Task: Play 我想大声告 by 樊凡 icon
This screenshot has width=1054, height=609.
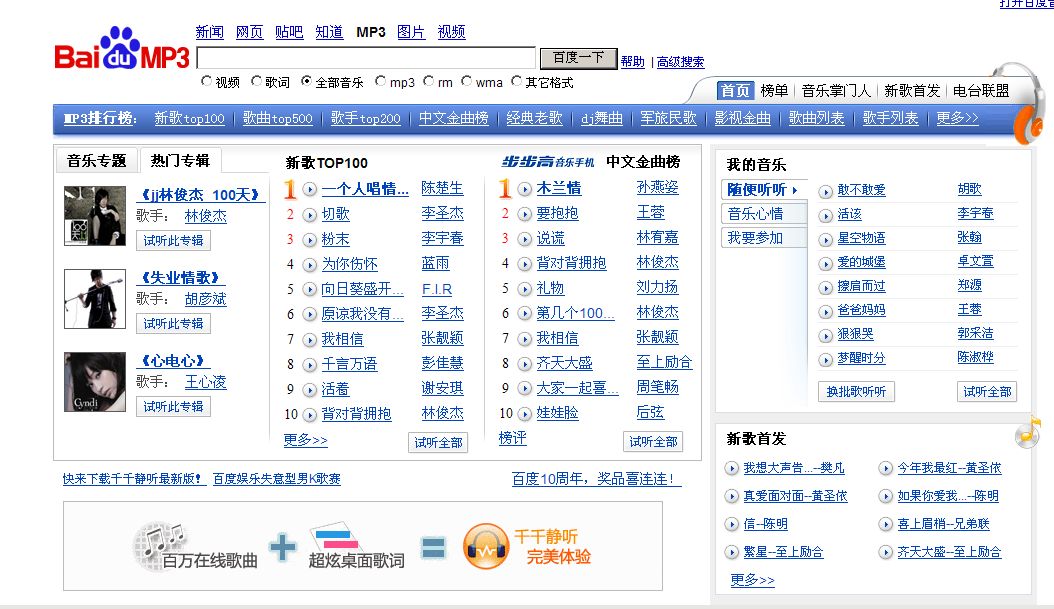Action: click(x=731, y=469)
